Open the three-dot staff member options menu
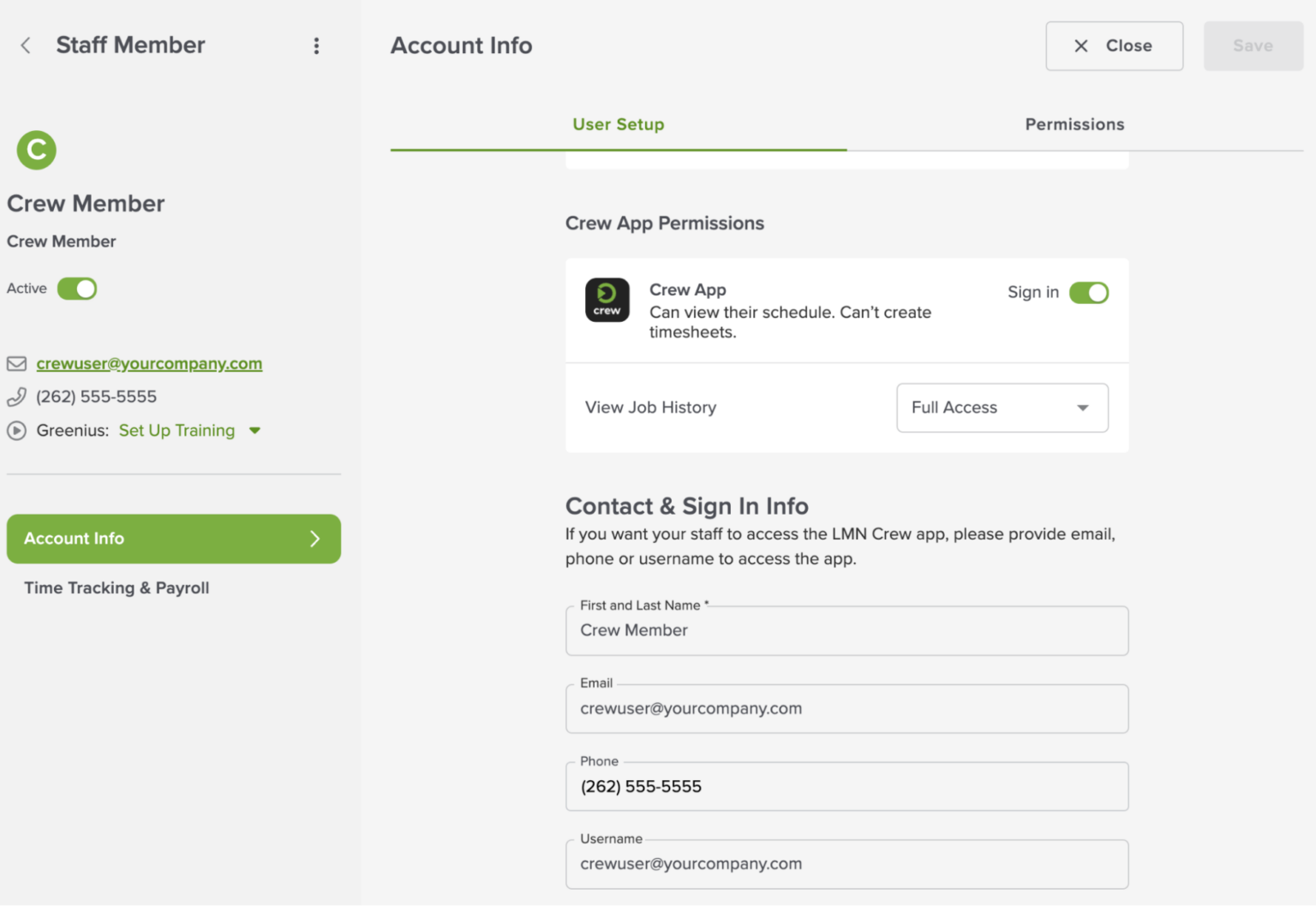The width and height of the screenshot is (1316, 906). (316, 45)
